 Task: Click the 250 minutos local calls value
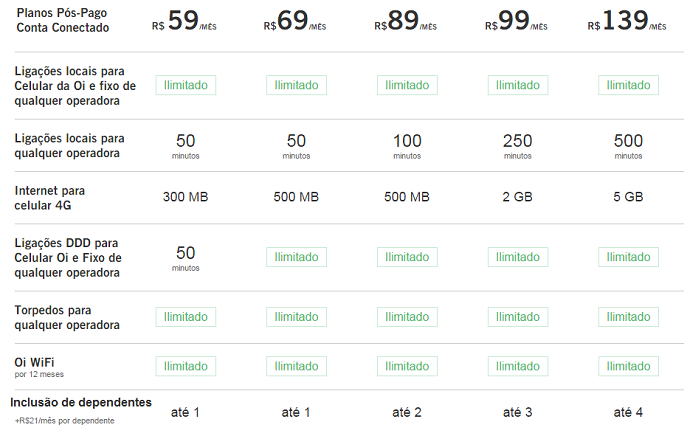coord(518,145)
